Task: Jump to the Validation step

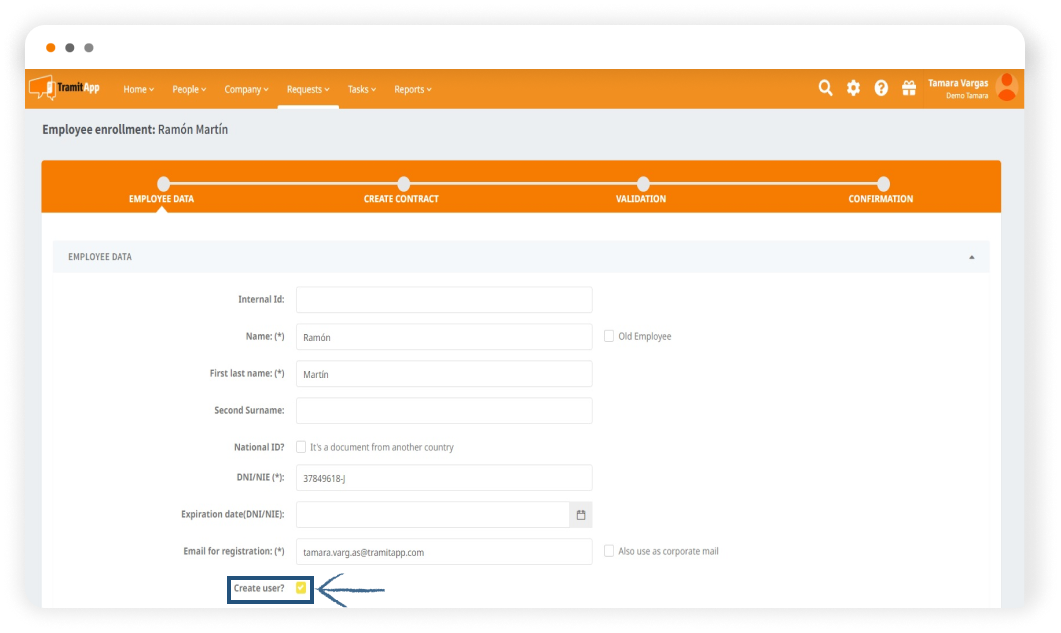Action: coord(643,184)
